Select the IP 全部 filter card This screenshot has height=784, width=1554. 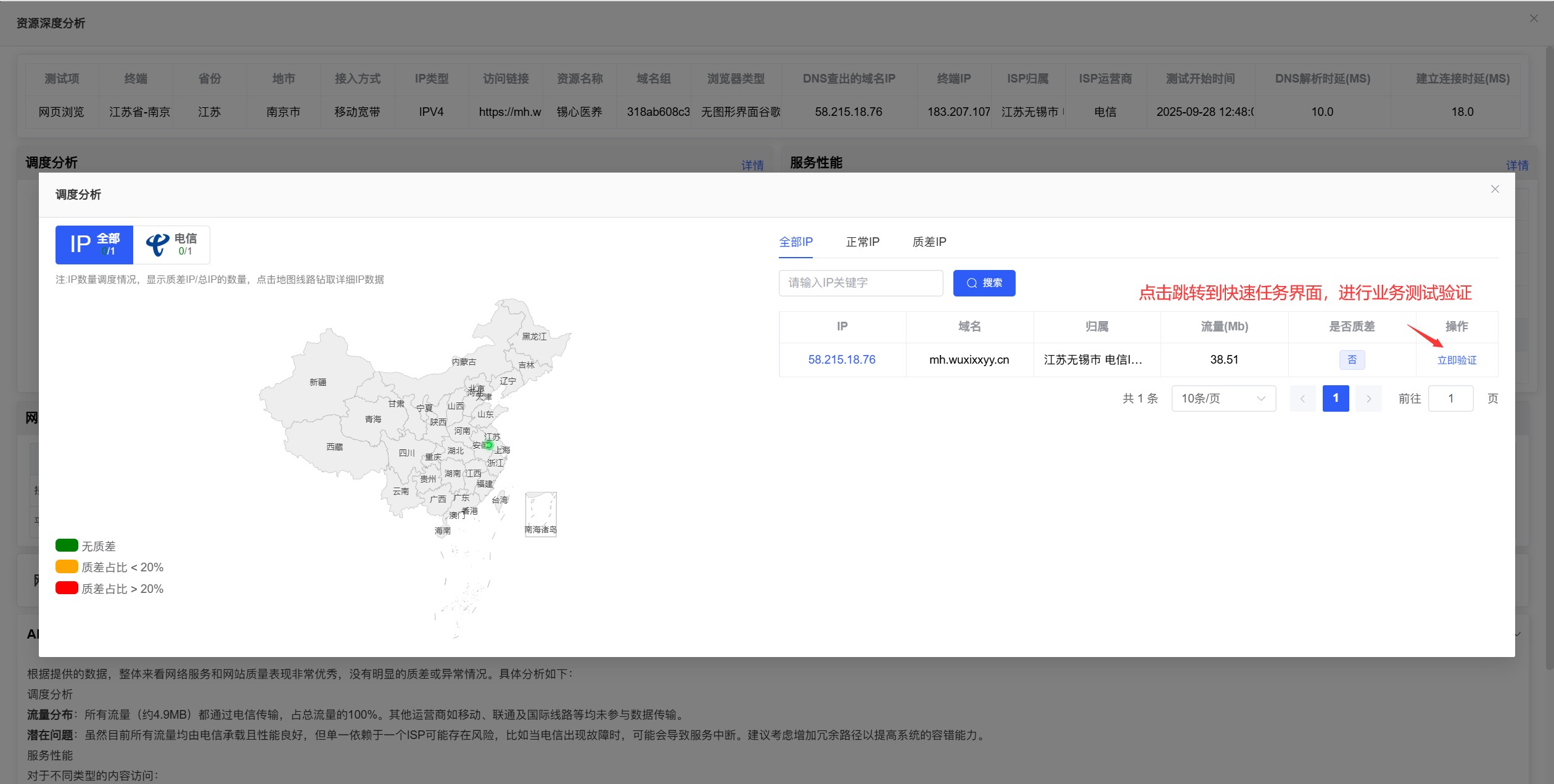click(x=94, y=245)
